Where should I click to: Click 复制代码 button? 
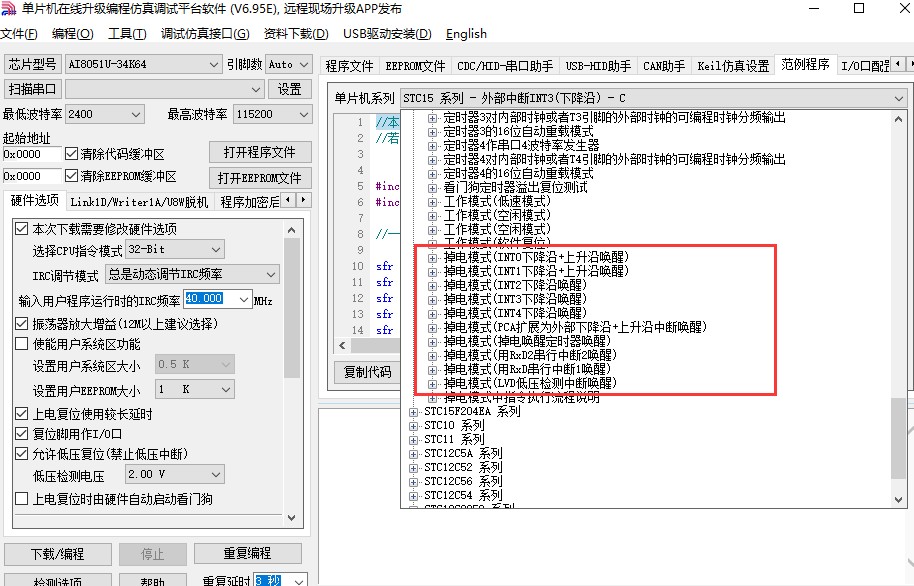pos(367,372)
